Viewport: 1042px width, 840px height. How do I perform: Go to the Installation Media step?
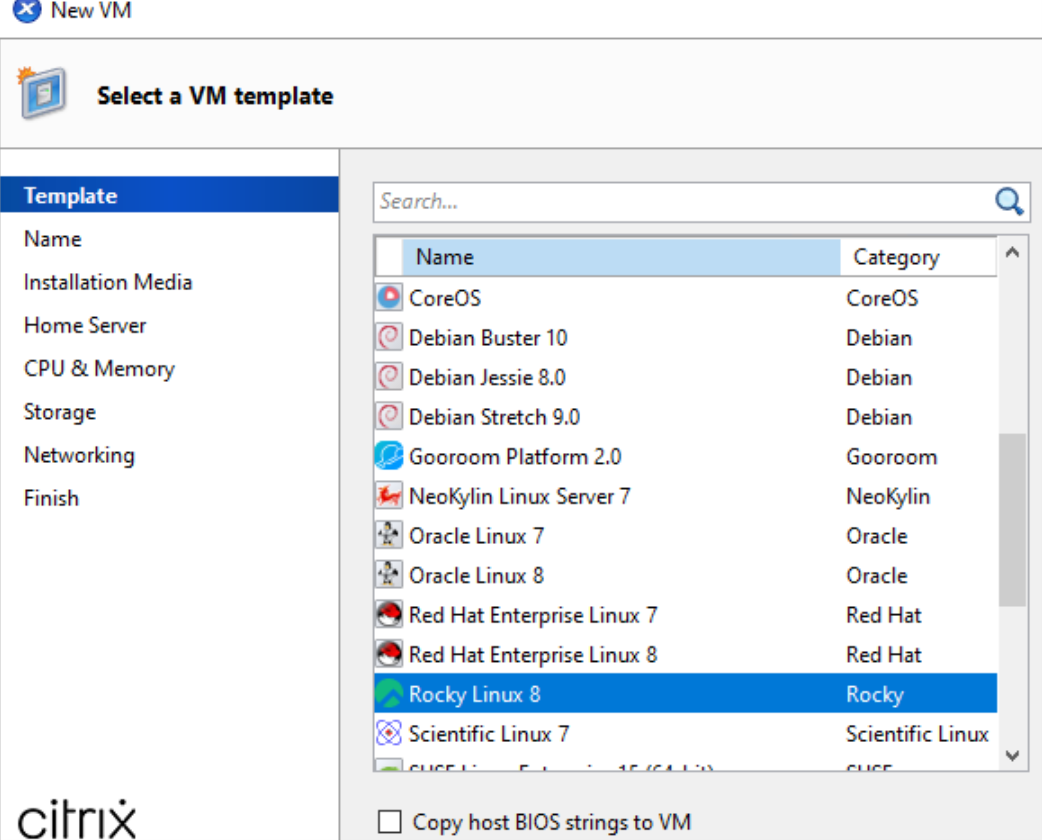point(108,282)
